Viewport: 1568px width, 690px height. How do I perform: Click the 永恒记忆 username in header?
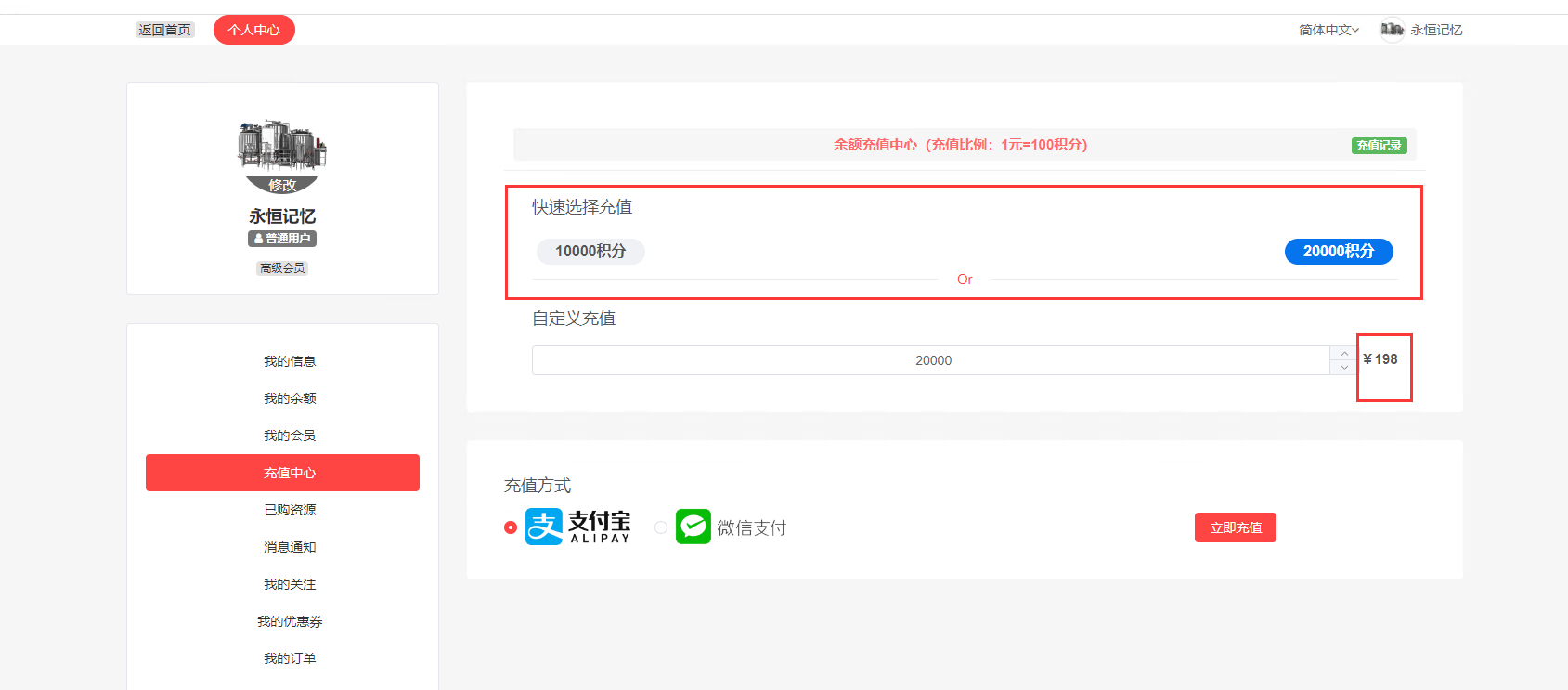click(x=1436, y=30)
